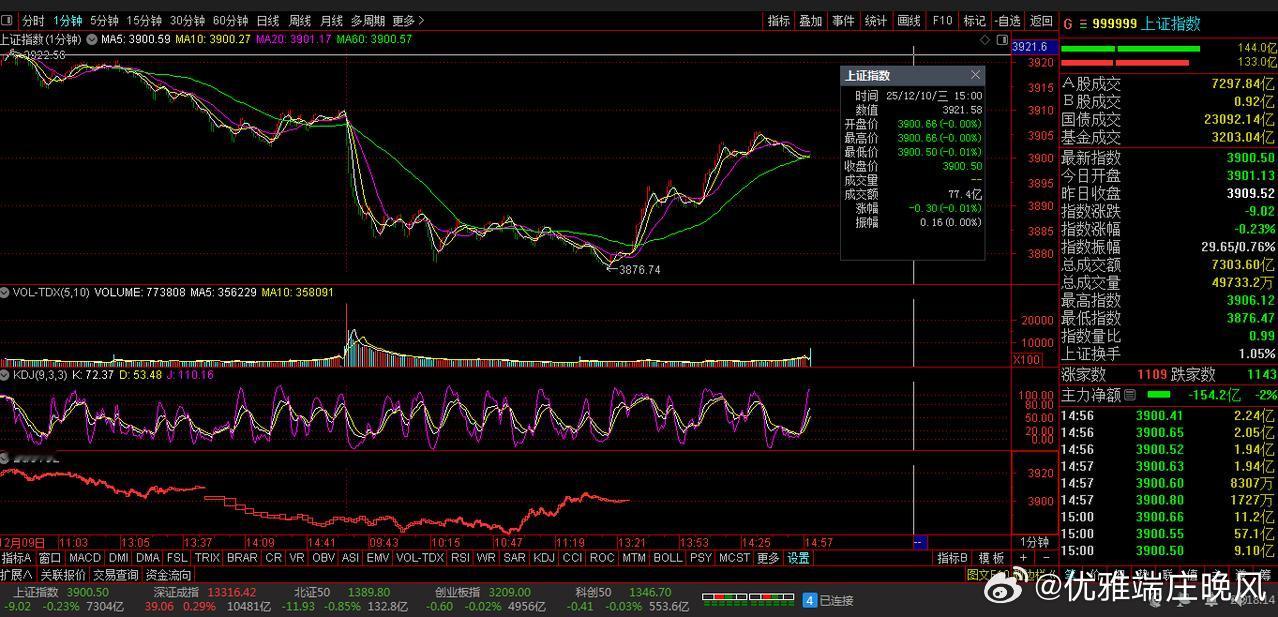
Task: Apply the MCST indicator
Action: 734,558
